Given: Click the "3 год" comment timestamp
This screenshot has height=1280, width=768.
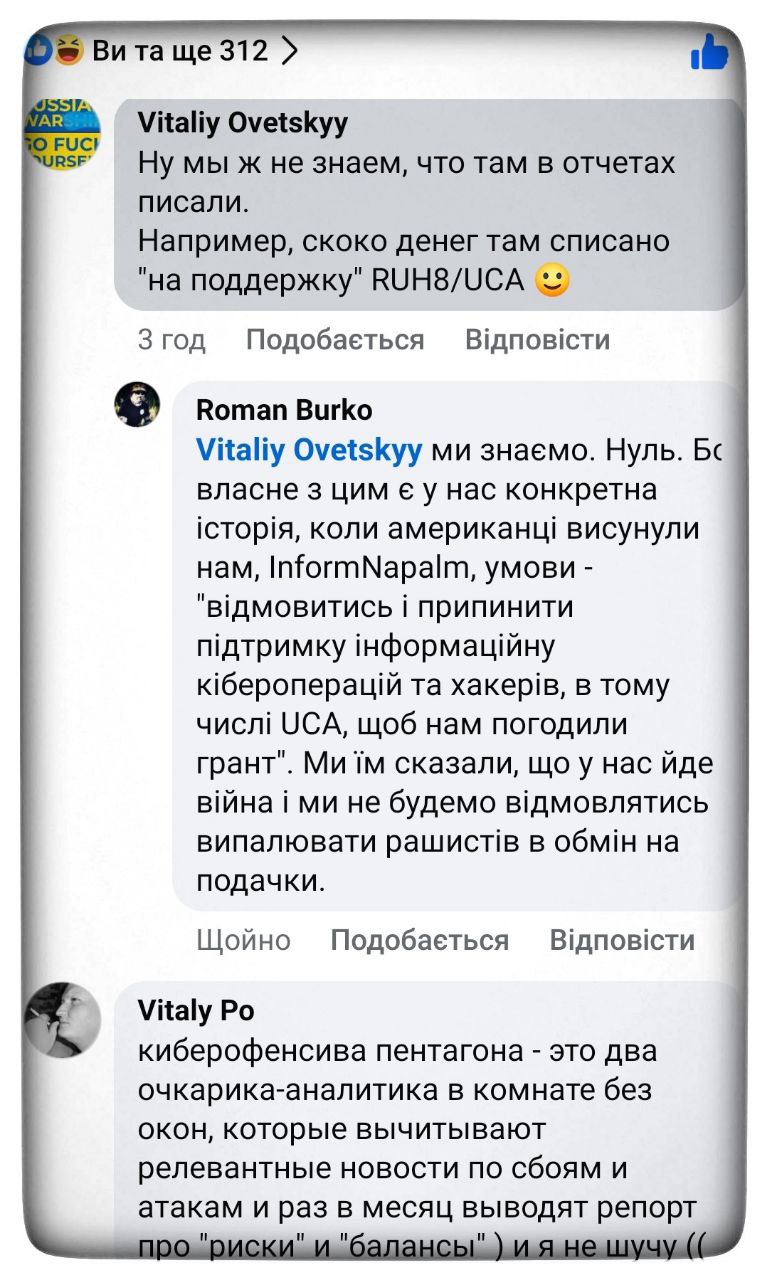Looking at the screenshot, I should [x=171, y=340].
